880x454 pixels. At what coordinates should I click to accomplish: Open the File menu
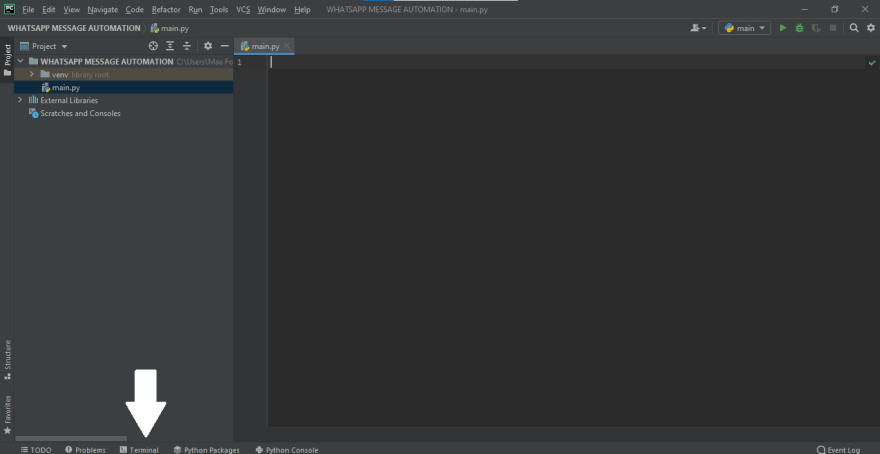pos(28,10)
